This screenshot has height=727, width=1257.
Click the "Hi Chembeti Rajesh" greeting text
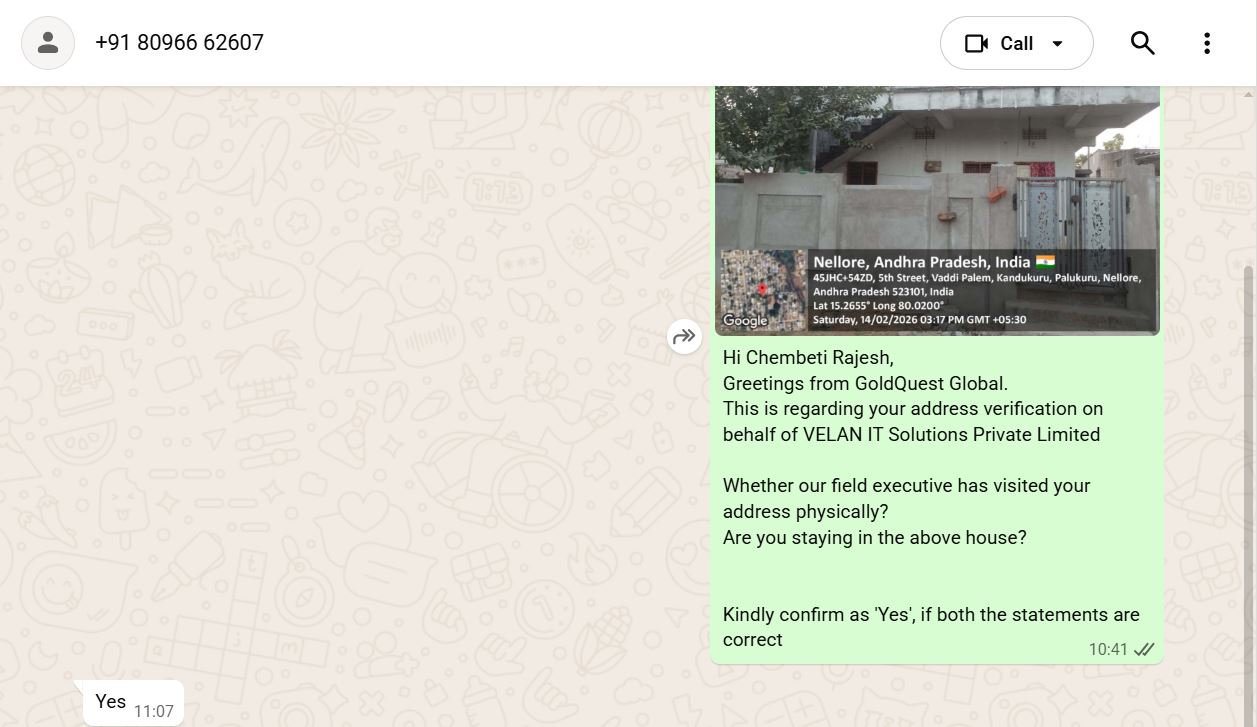coord(808,357)
